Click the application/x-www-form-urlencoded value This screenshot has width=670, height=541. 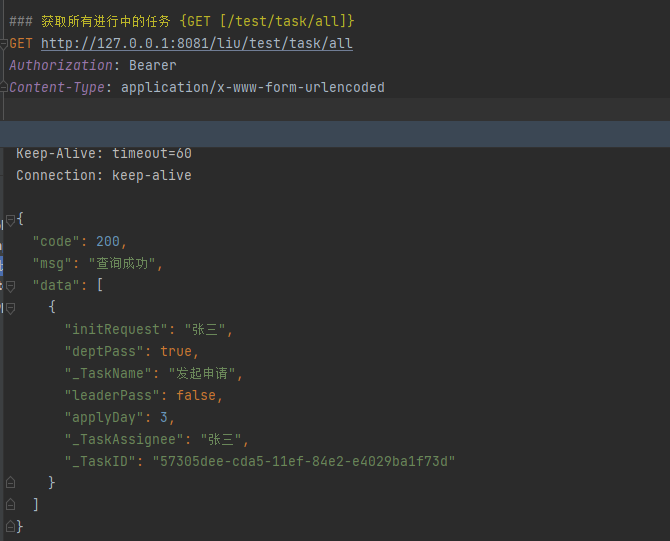(x=252, y=88)
